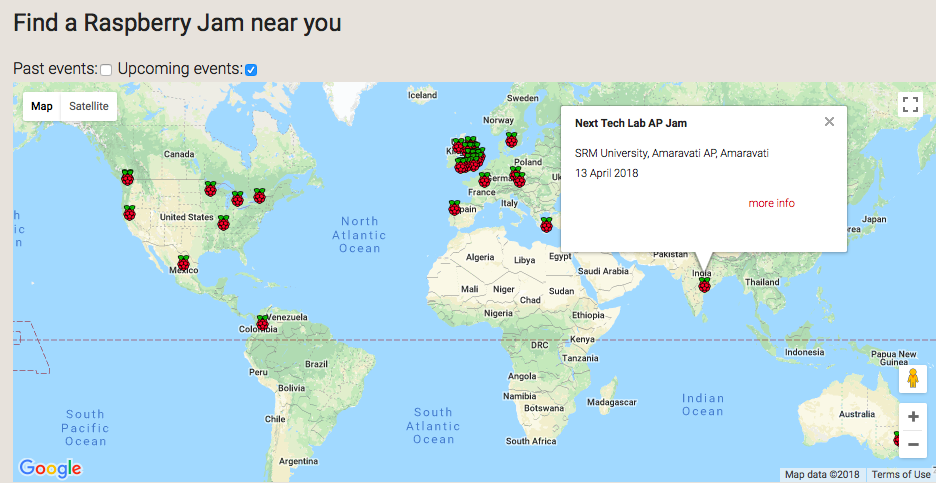Select the Map view tab

(42, 106)
